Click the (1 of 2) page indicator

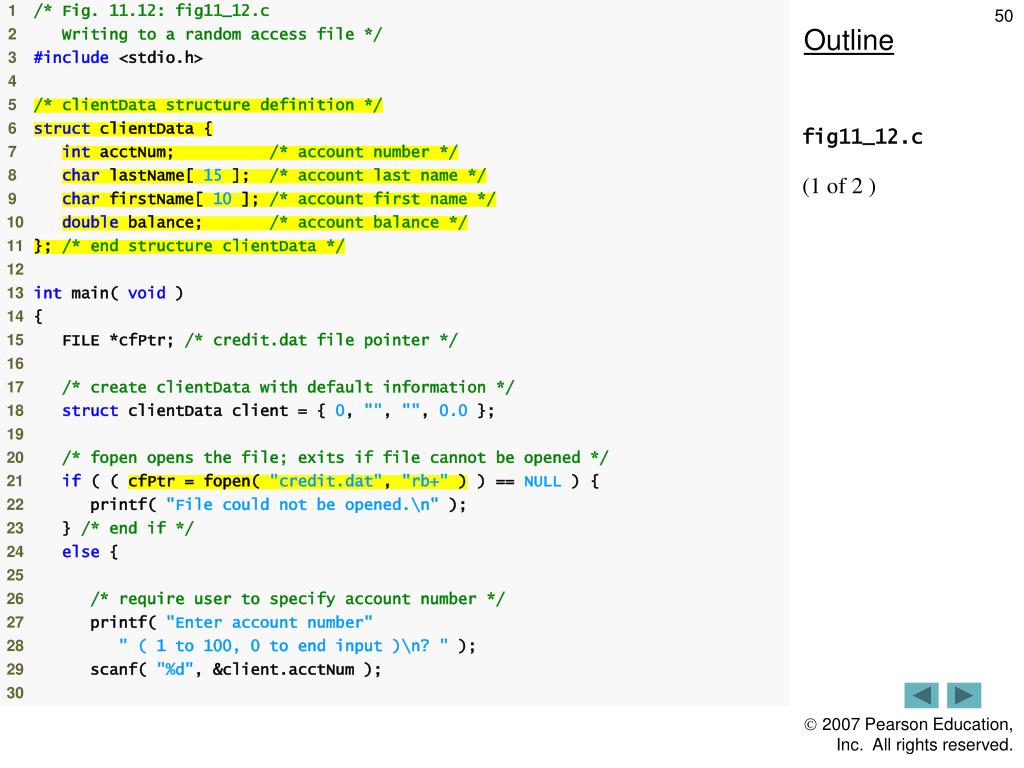(x=839, y=186)
